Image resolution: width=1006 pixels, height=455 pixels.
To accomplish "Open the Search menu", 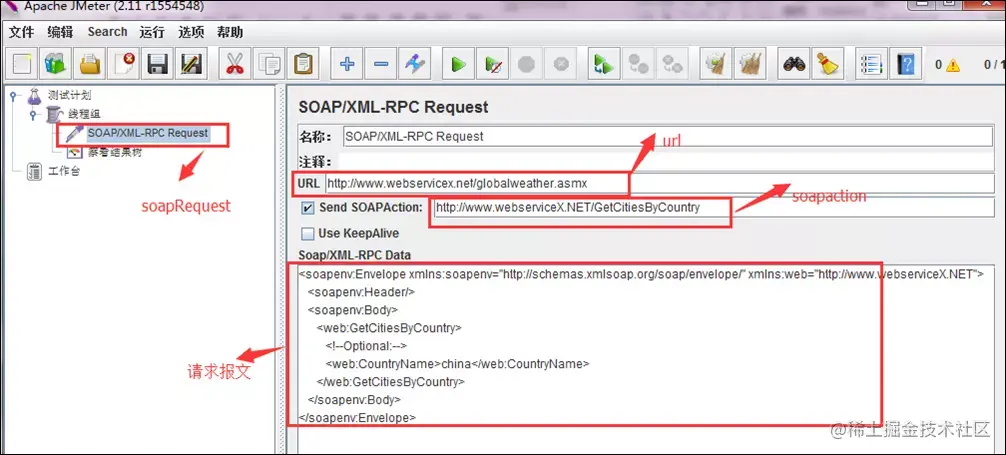I will point(107,32).
